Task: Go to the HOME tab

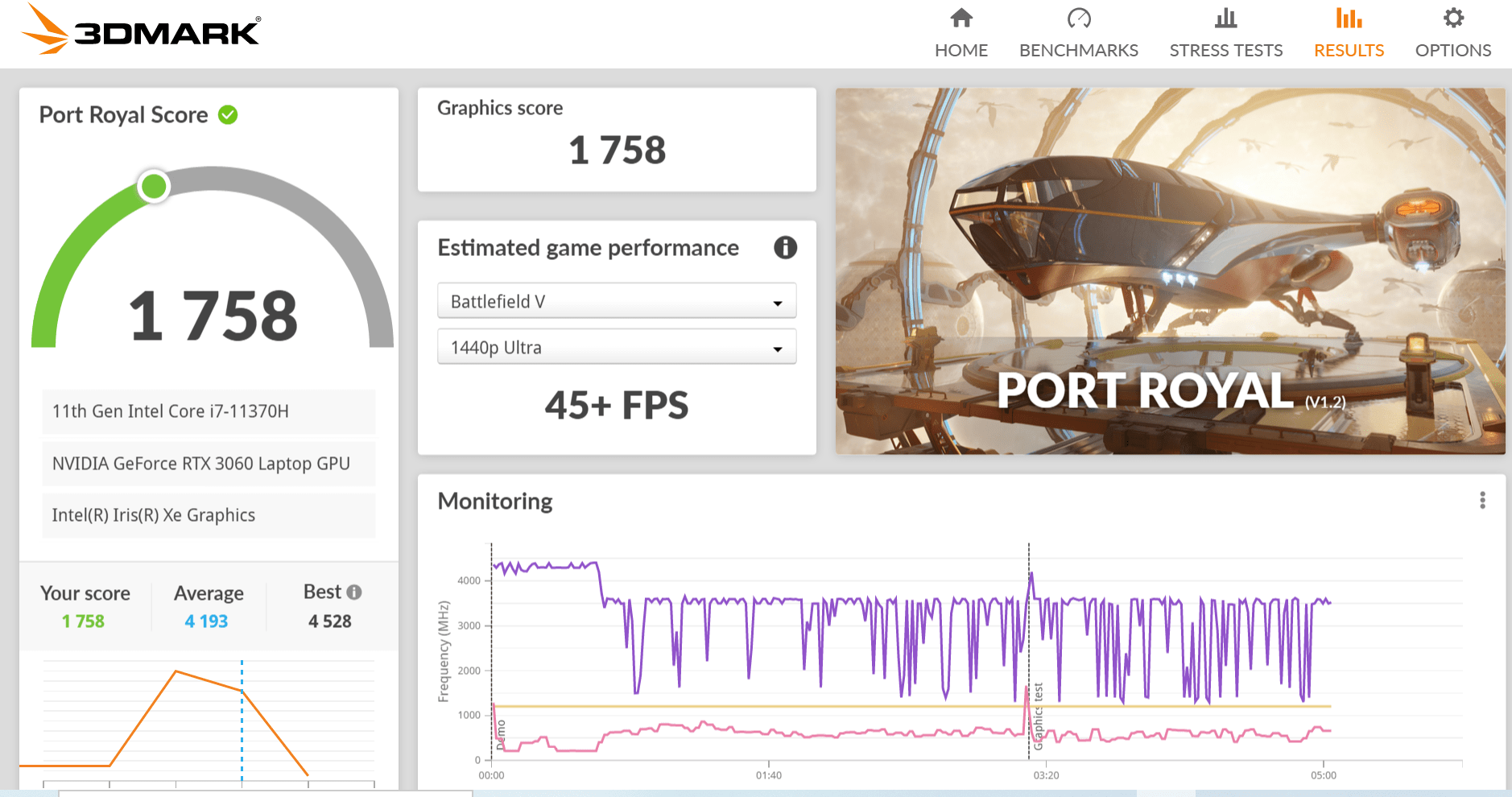Action: coord(961,50)
